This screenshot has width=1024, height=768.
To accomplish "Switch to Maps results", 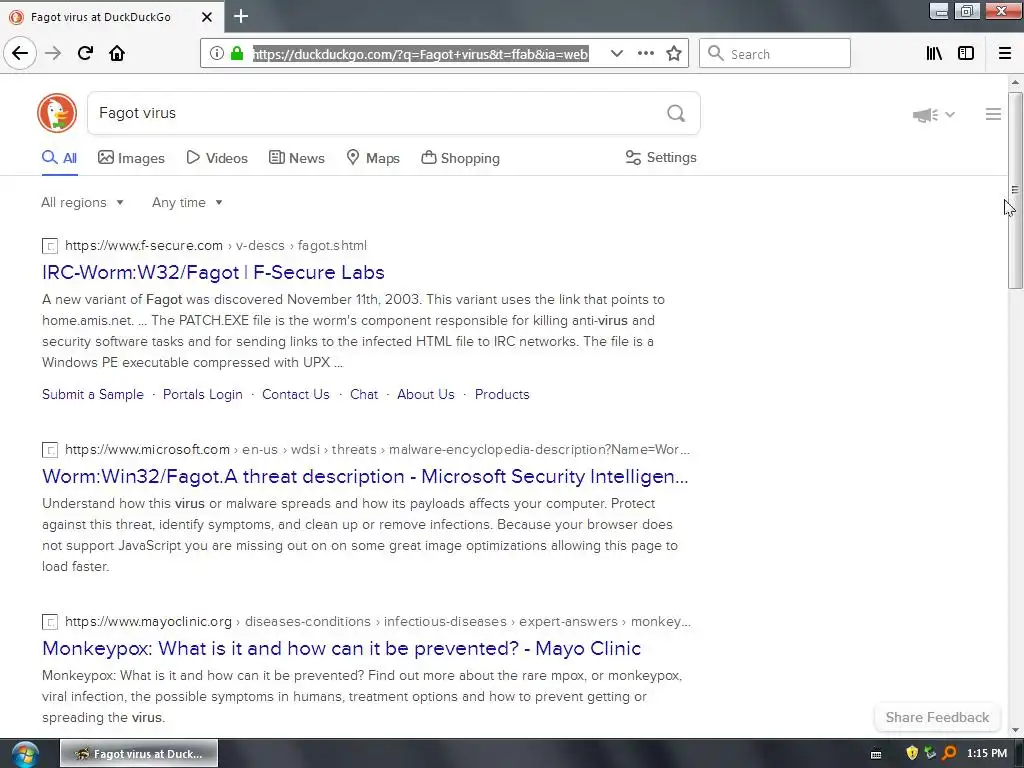I will point(373,158).
